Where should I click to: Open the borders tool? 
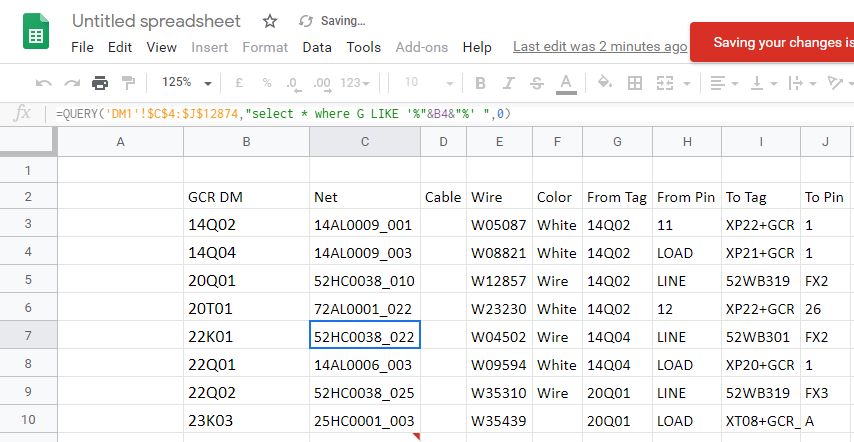[x=635, y=83]
